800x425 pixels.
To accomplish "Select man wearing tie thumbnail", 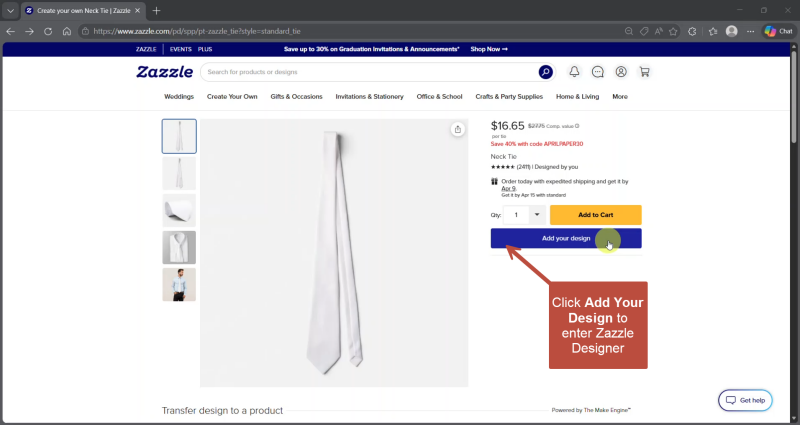I will click(179, 285).
